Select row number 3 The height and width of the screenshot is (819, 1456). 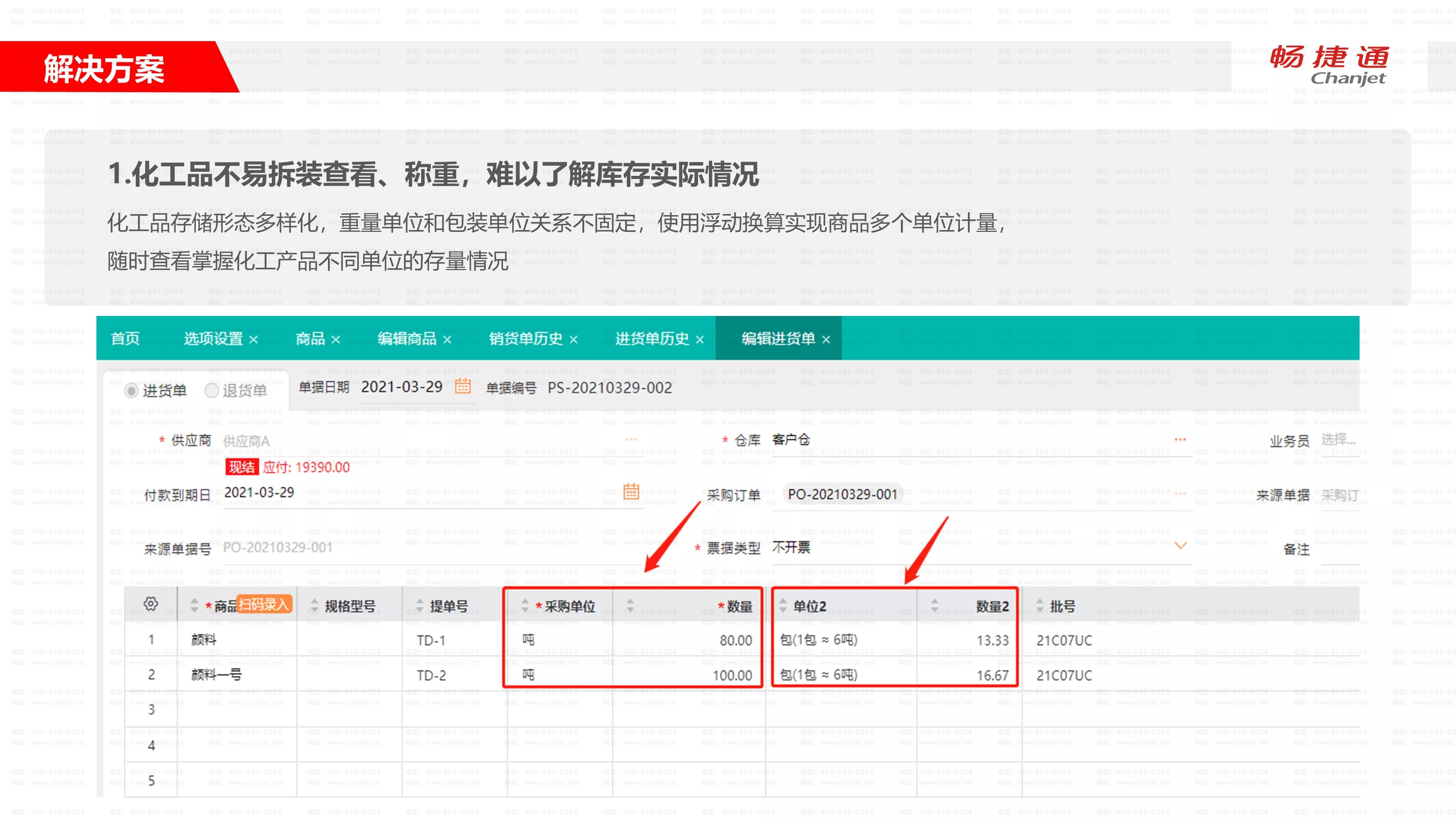151,710
